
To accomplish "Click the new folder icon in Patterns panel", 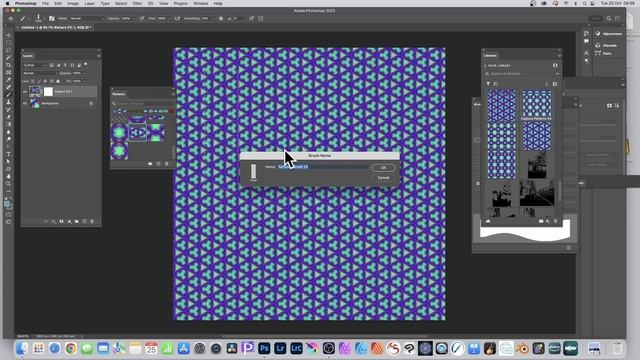I will (x=150, y=164).
